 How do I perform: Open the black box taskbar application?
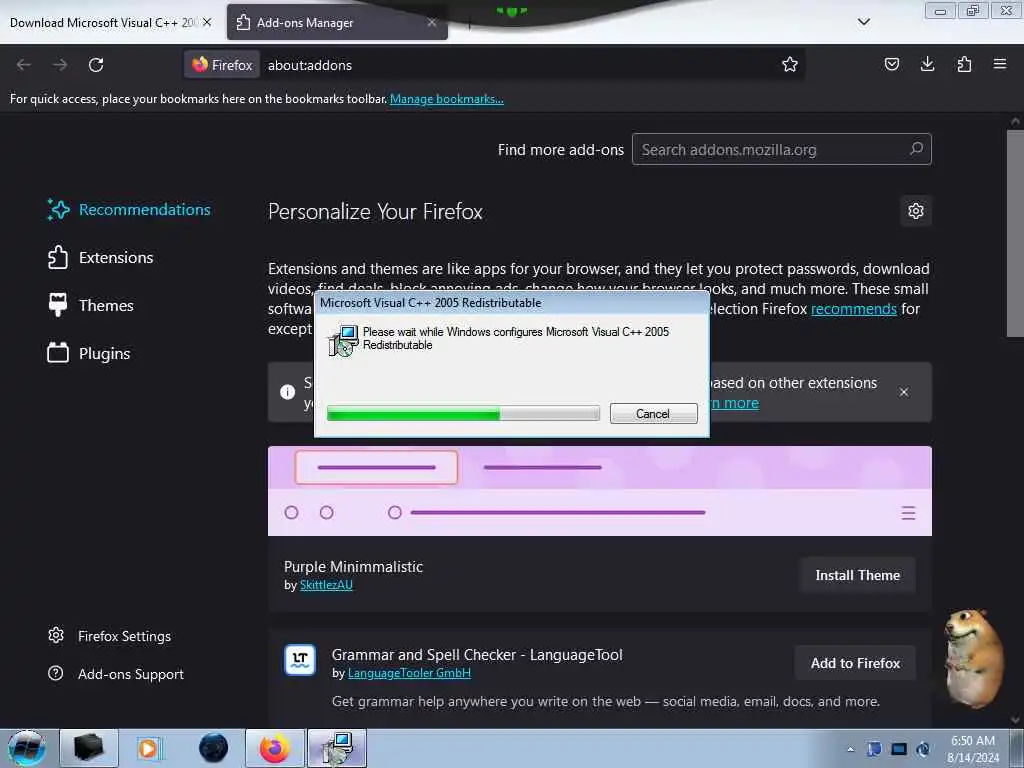point(89,748)
